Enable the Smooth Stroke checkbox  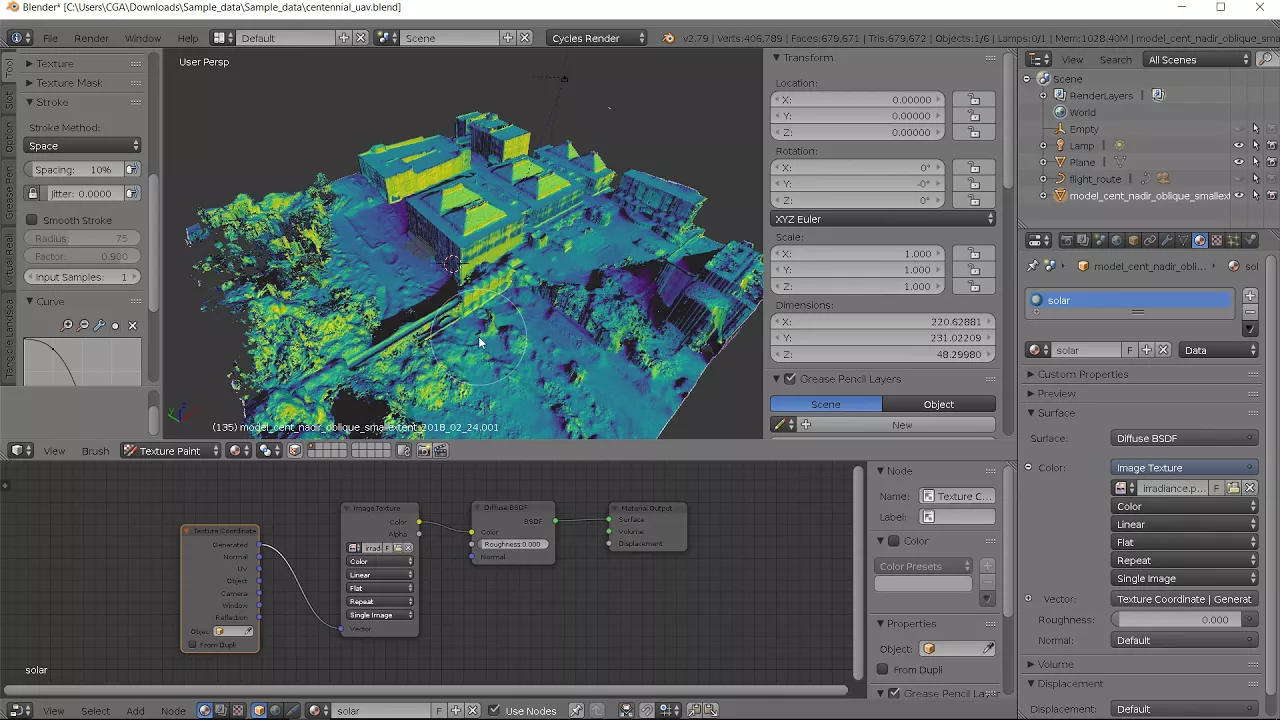[32, 220]
